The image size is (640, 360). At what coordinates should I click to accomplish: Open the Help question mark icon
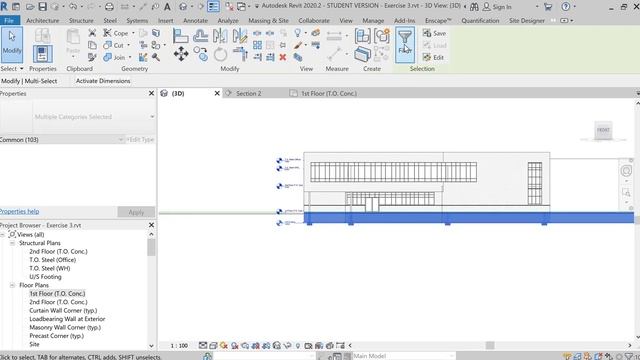point(565,7)
